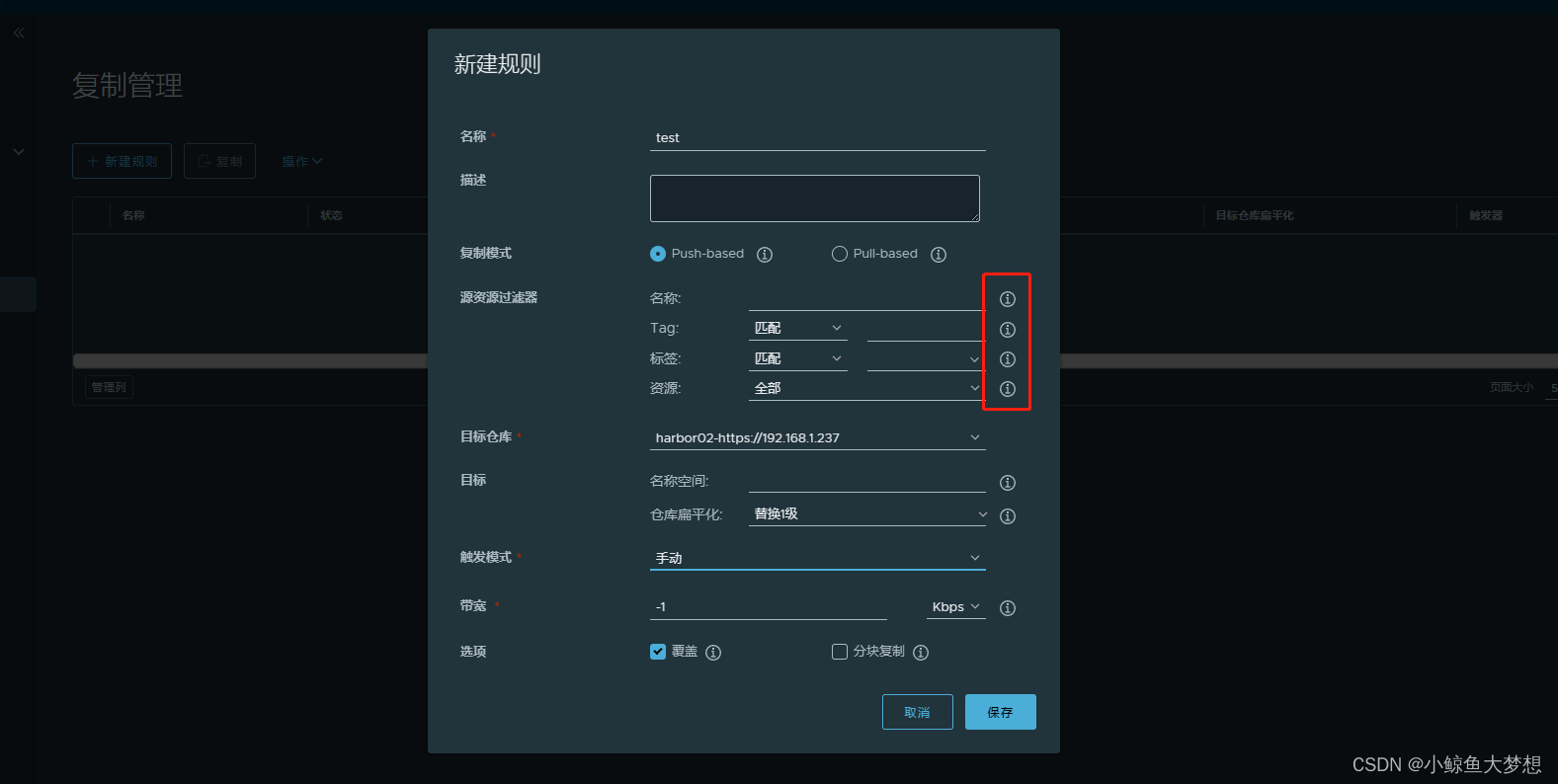This screenshot has width=1558, height=784.
Task: Click info icon for 仓库扁平化
Action: click(1008, 516)
